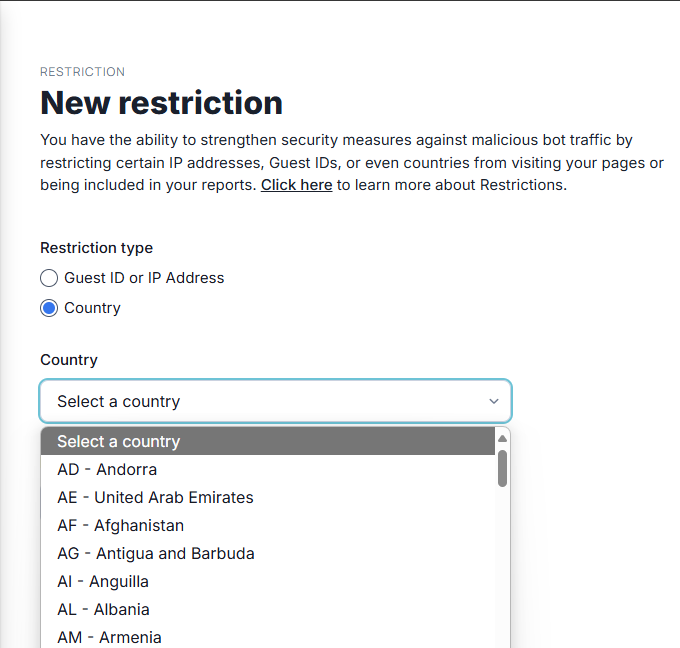Click the Guest ID or IP Address label text
The width and height of the screenshot is (680, 648).
coord(144,278)
